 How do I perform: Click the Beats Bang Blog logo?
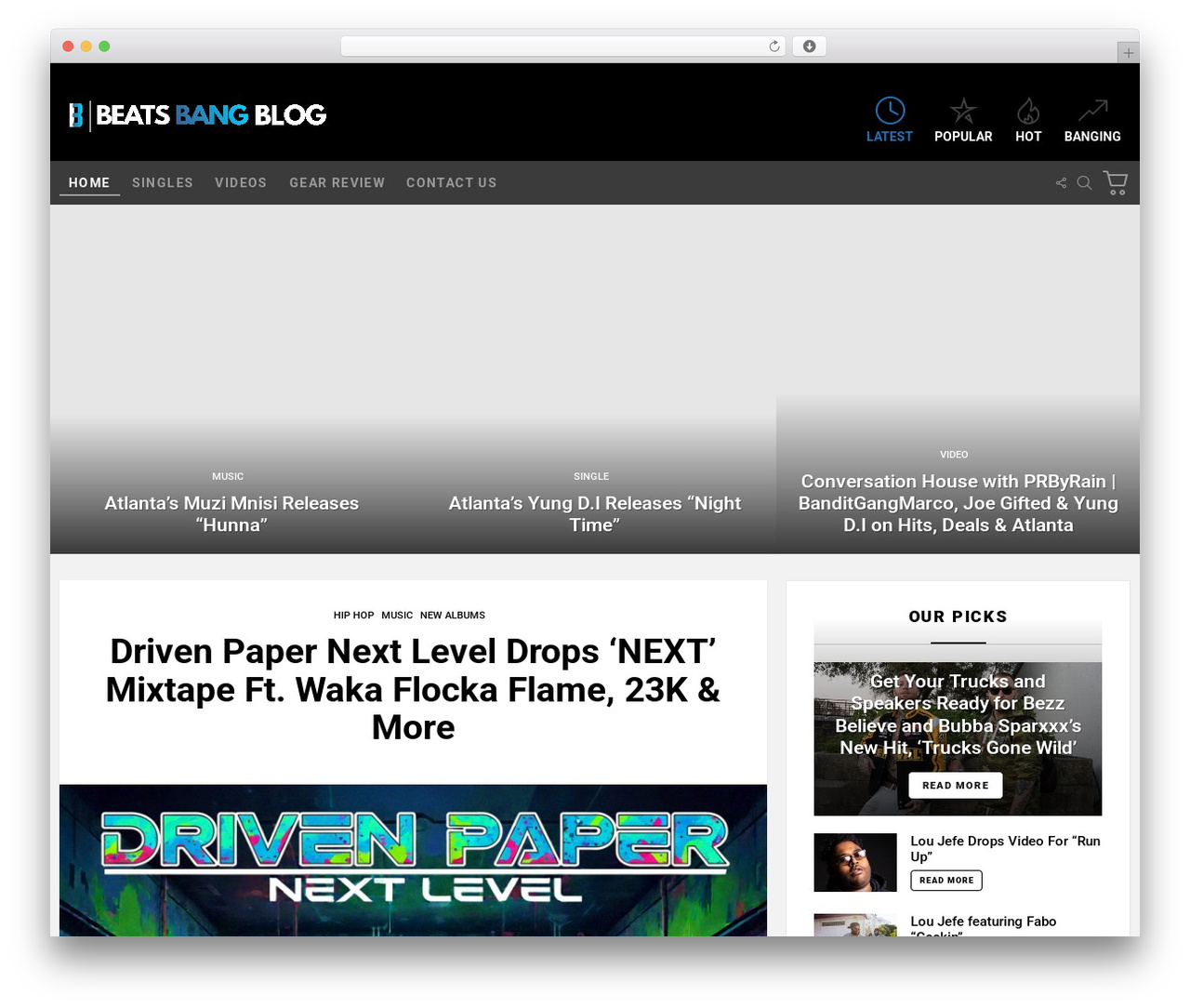(197, 115)
